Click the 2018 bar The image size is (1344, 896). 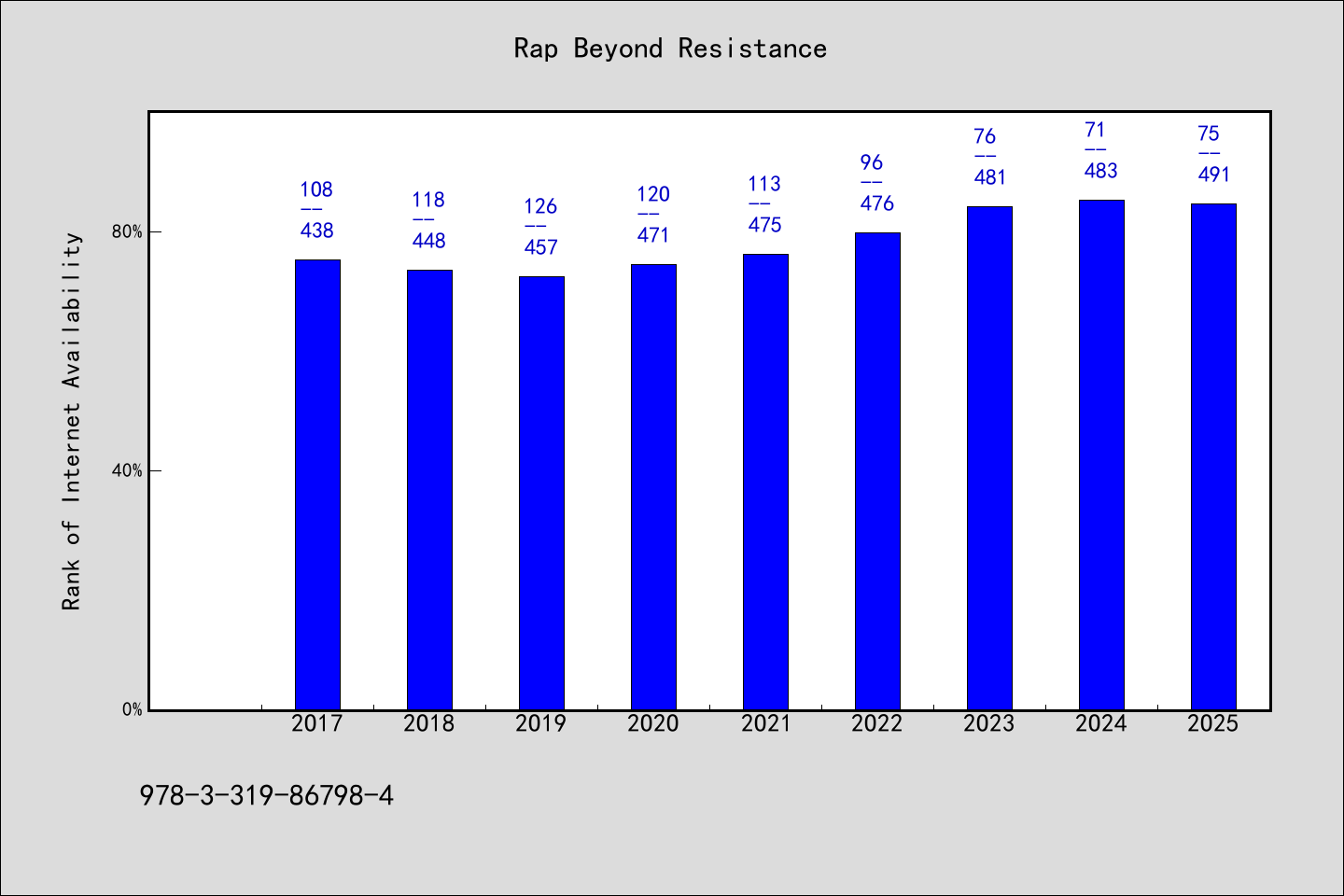tap(429, 490)
